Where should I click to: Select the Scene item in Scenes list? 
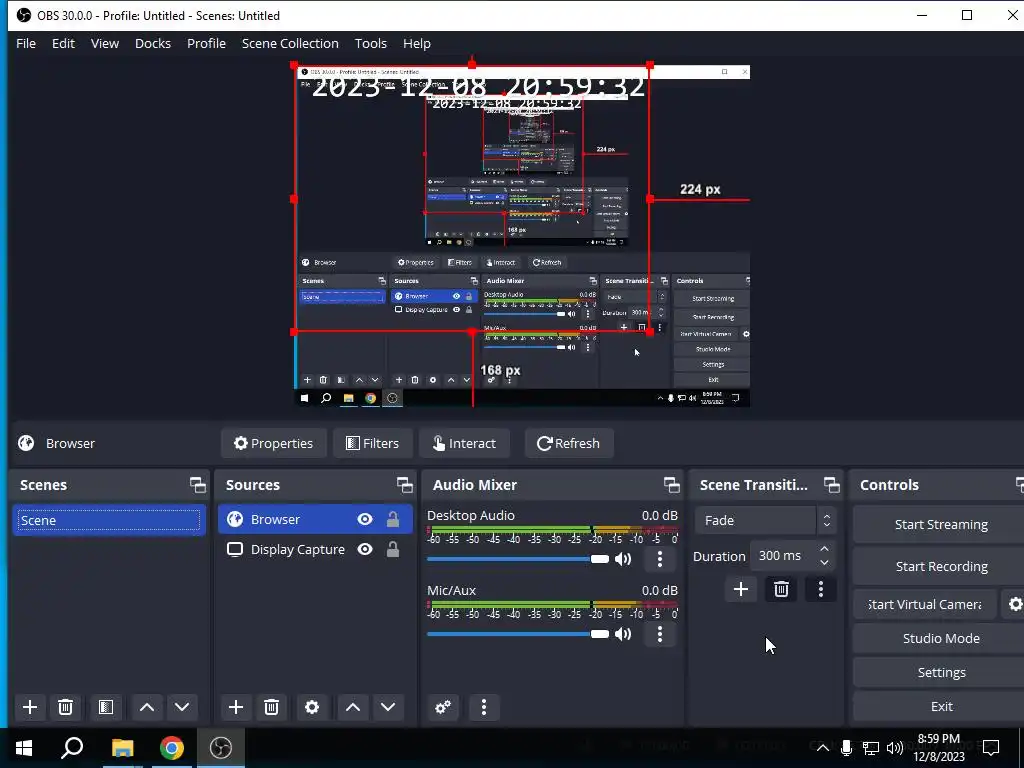[x=108, y=520]
